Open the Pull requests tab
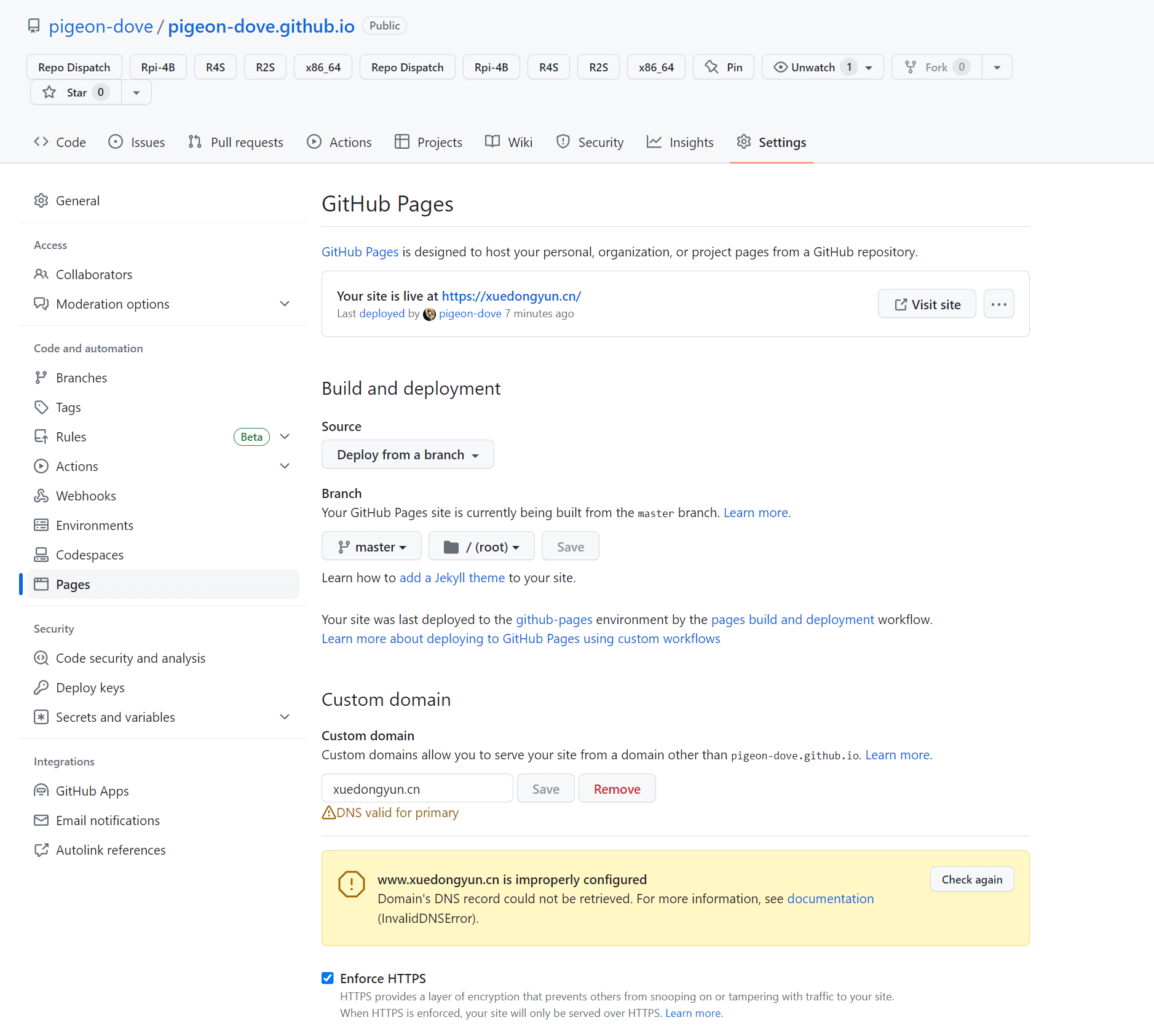 coord(235,142)
